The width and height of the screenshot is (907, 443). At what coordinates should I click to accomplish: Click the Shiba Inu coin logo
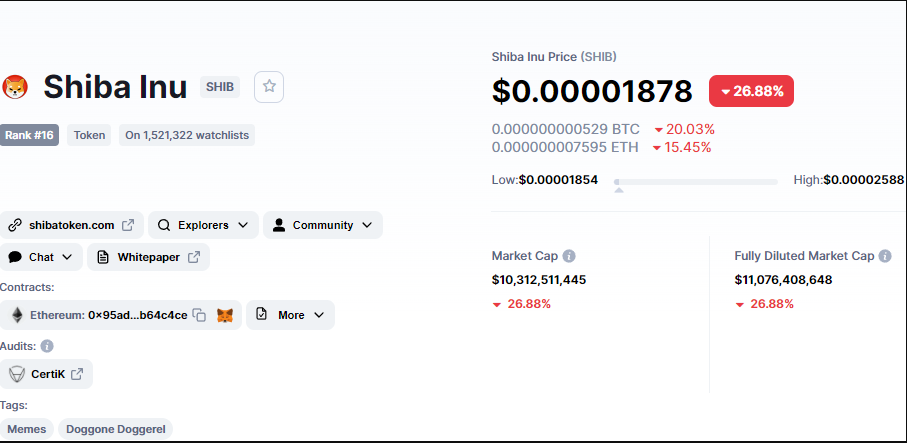15,87
